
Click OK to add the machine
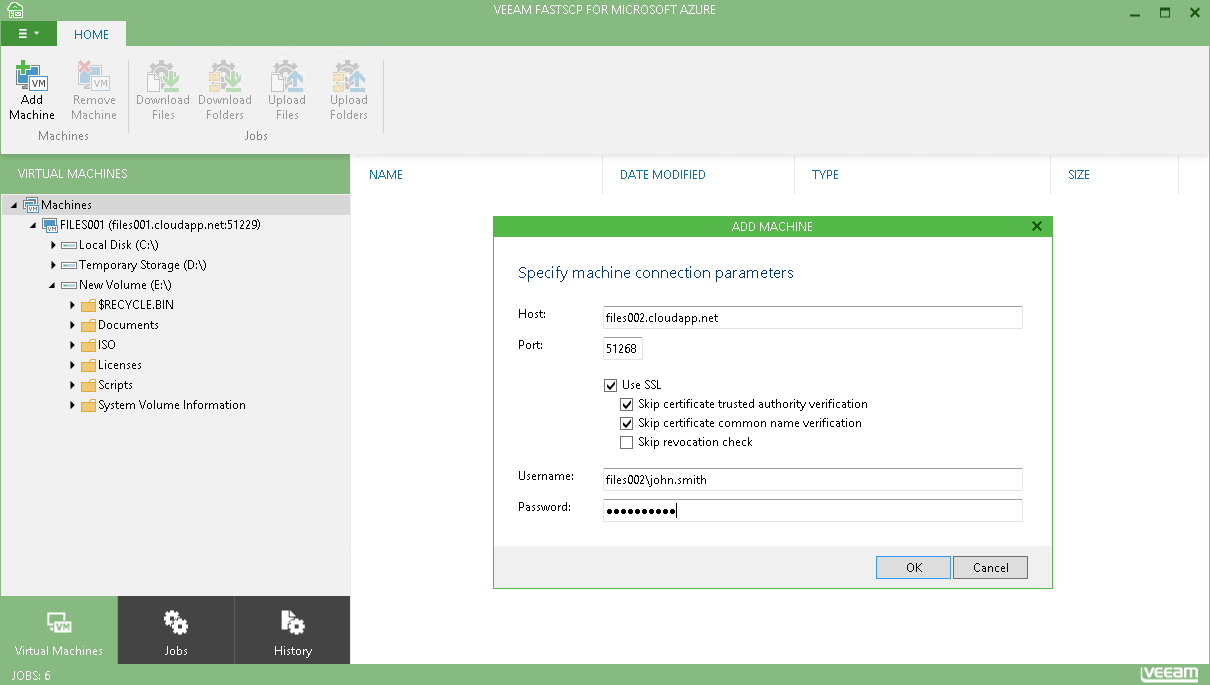pos(913,567)
